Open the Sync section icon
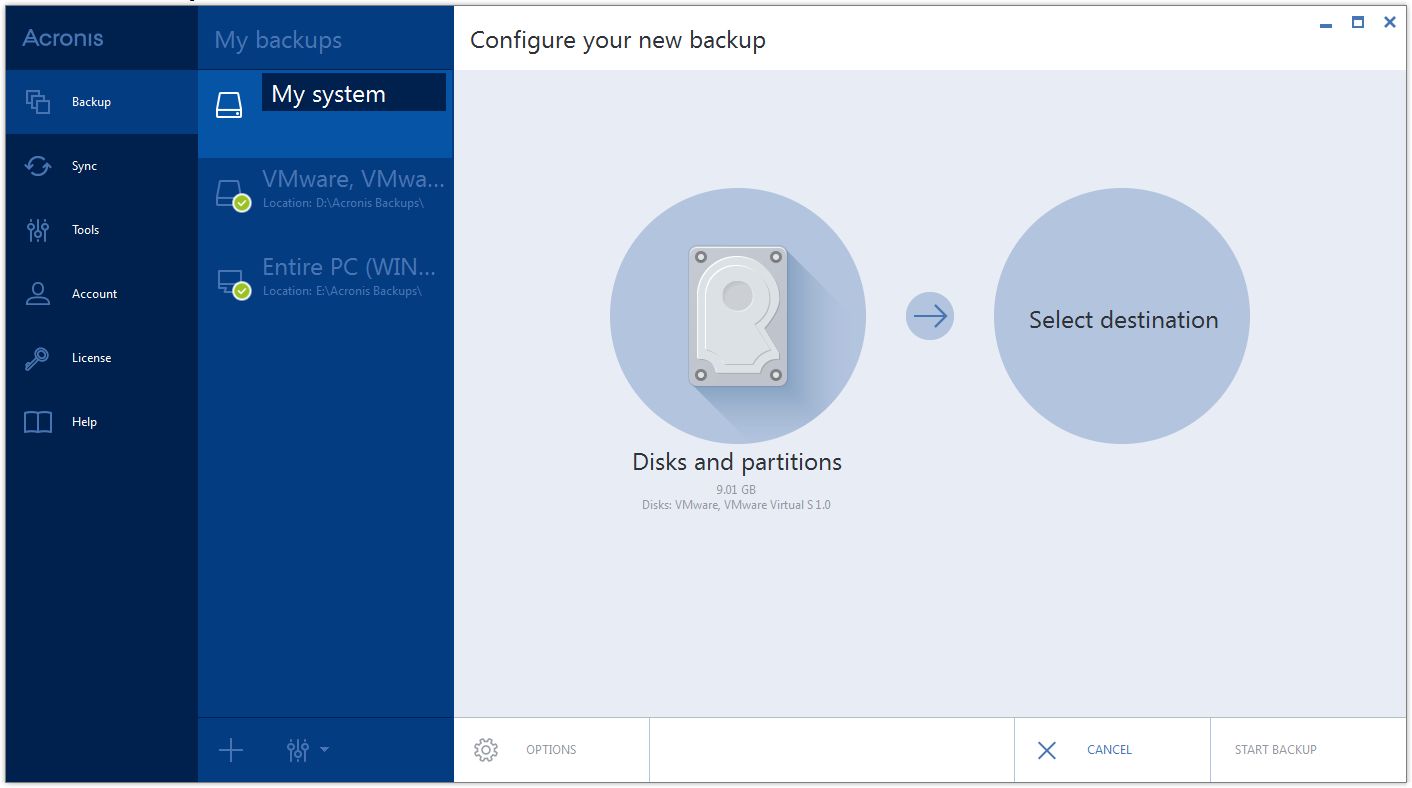The height and width of the screenshot is (788, 1412). click(x=38, y=166)
